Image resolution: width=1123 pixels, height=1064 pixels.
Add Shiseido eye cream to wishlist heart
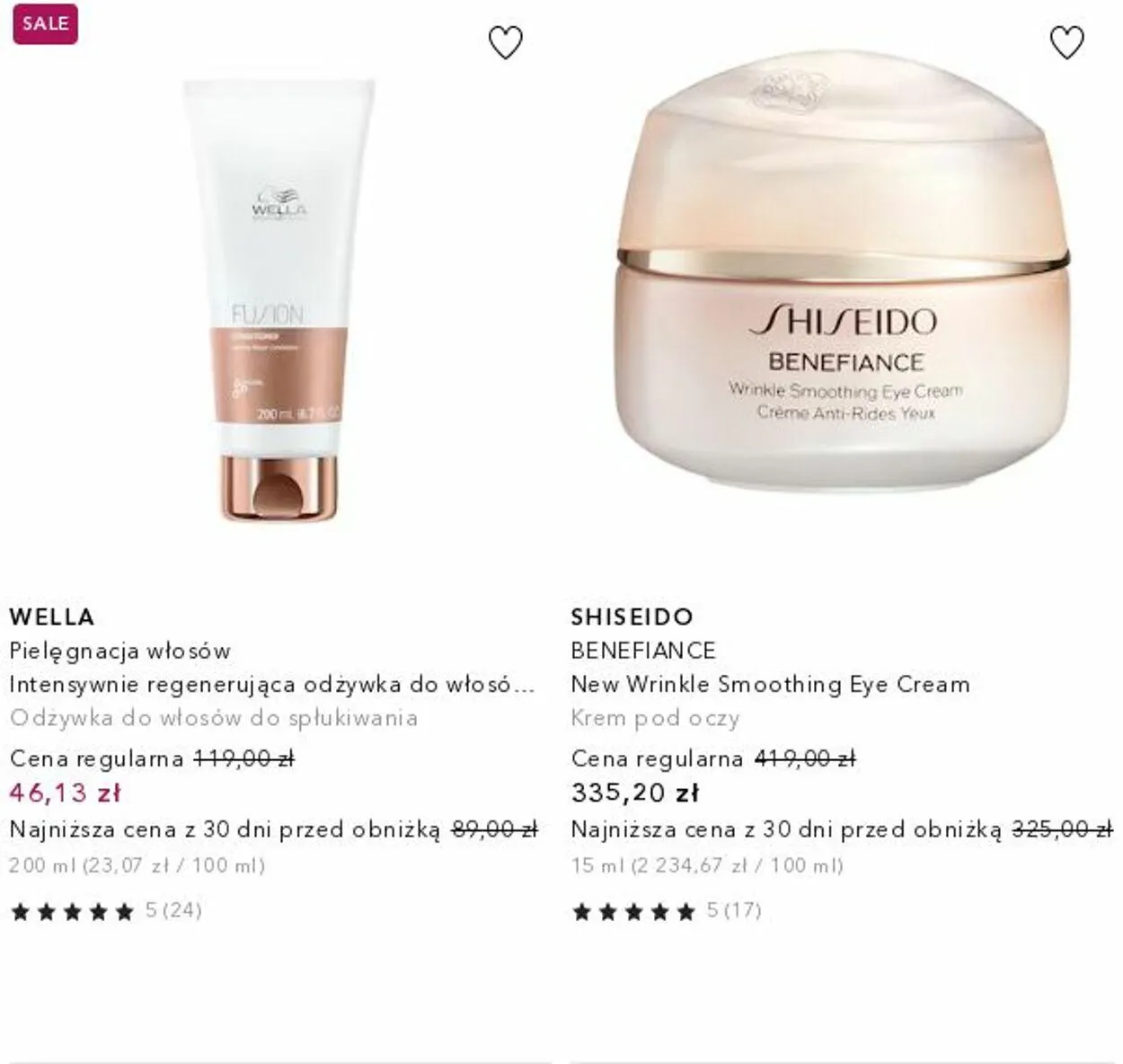point(1066,42)
